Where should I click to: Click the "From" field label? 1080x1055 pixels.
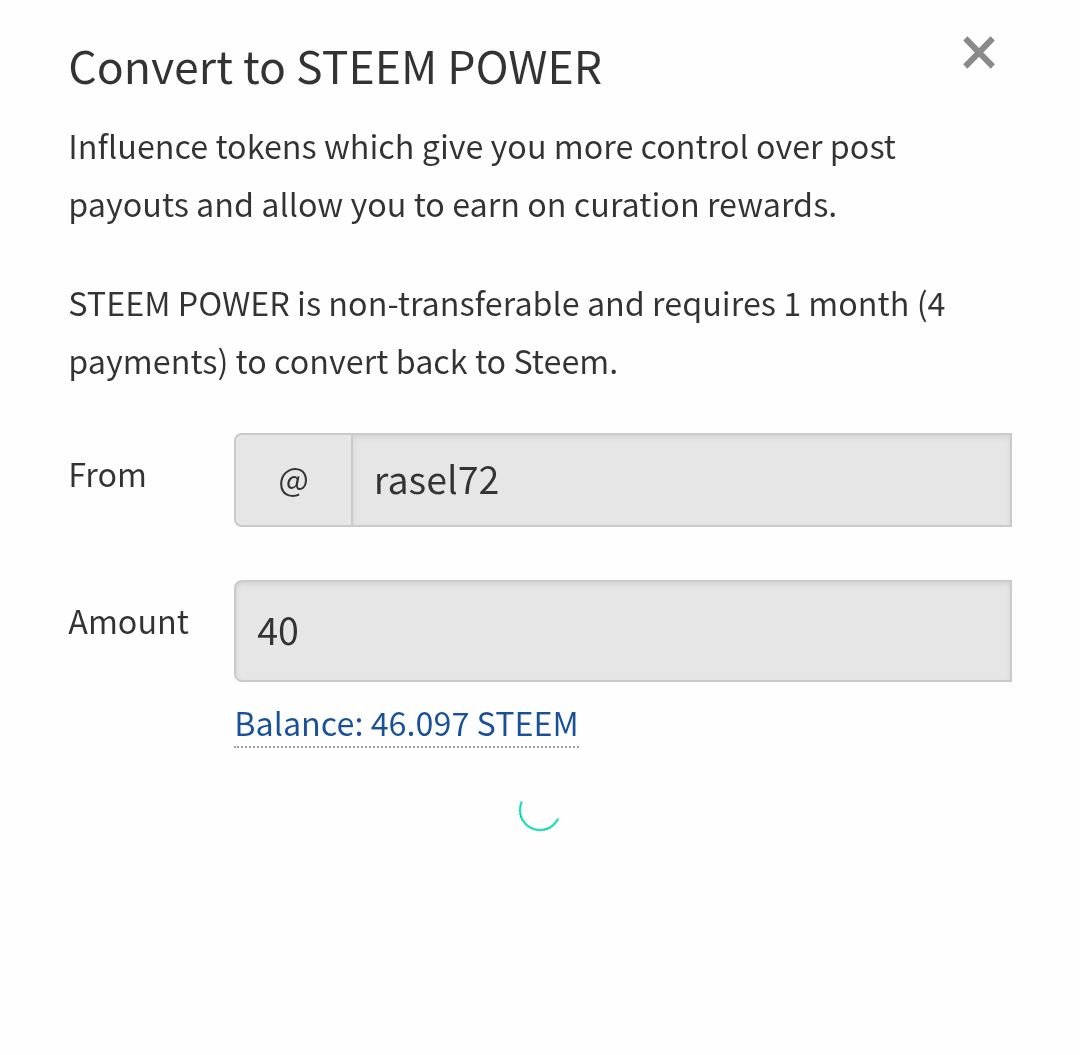pyautogui.click(x=107, y=476)
